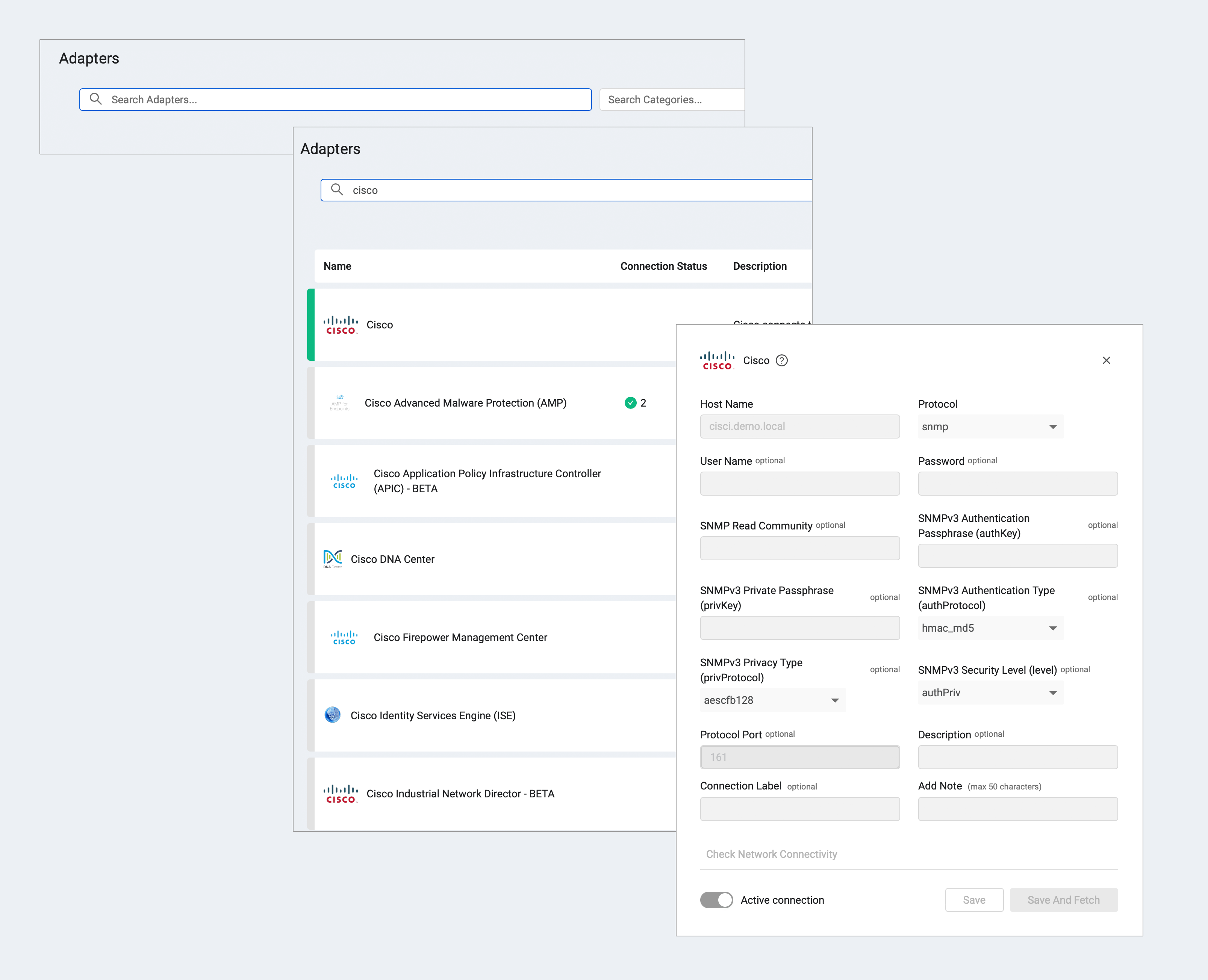Click the Cisco Identity Services Engine globe icon

tap(333, 715)
